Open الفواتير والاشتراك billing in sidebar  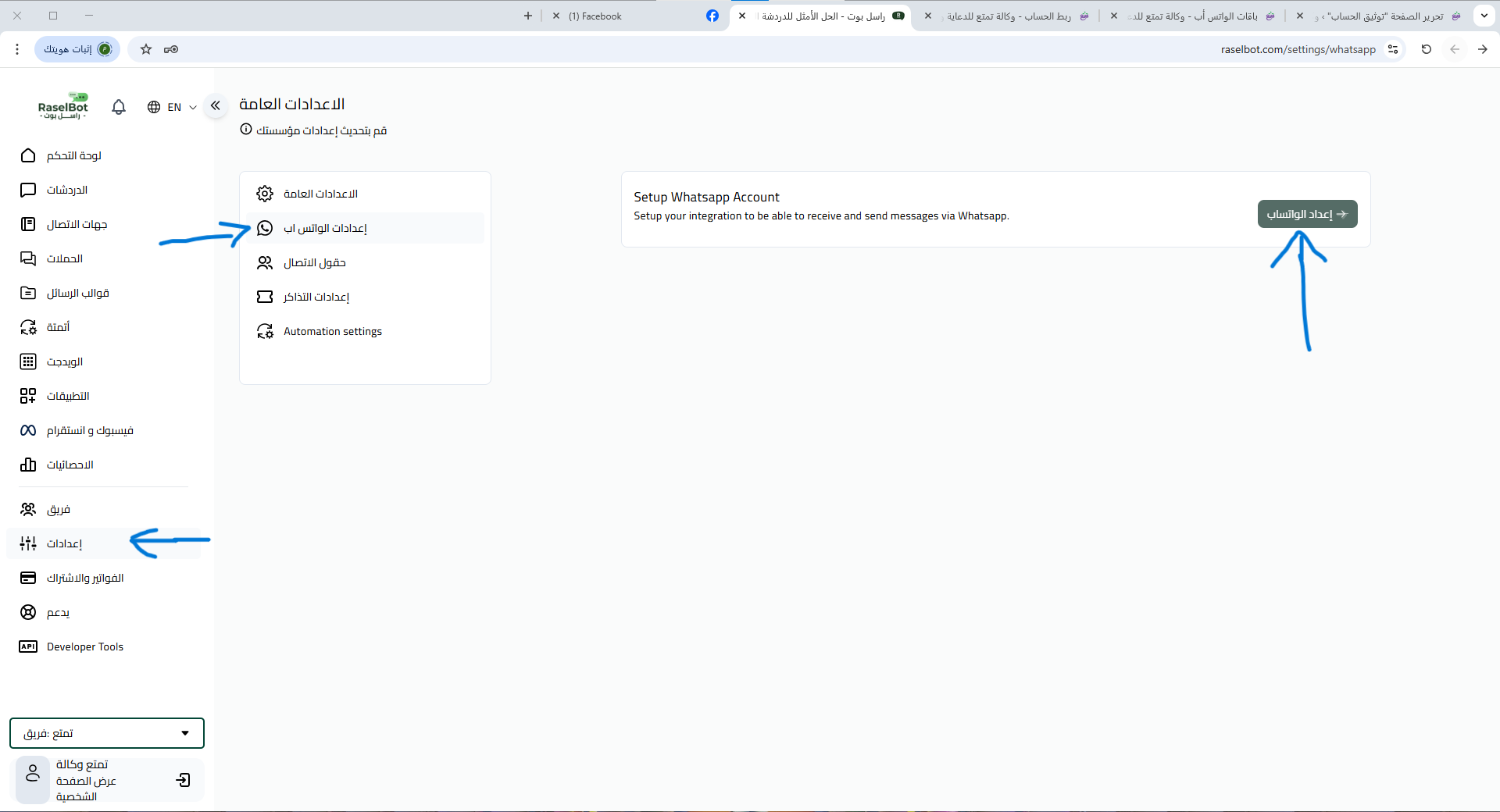(x=84, y=578)
